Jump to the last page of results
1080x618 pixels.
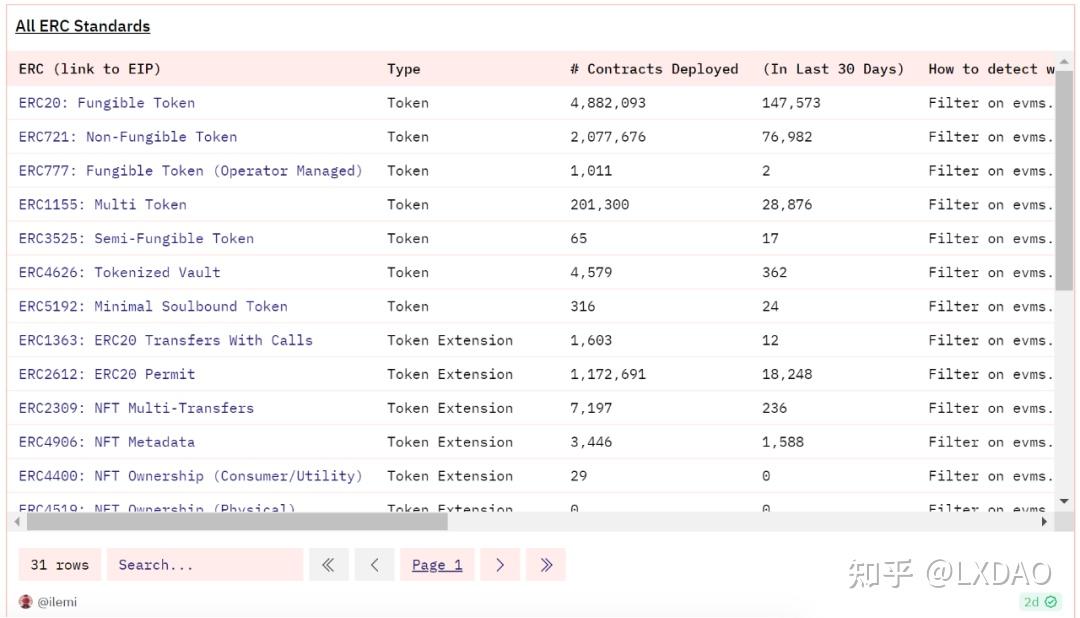pos(546,565)
